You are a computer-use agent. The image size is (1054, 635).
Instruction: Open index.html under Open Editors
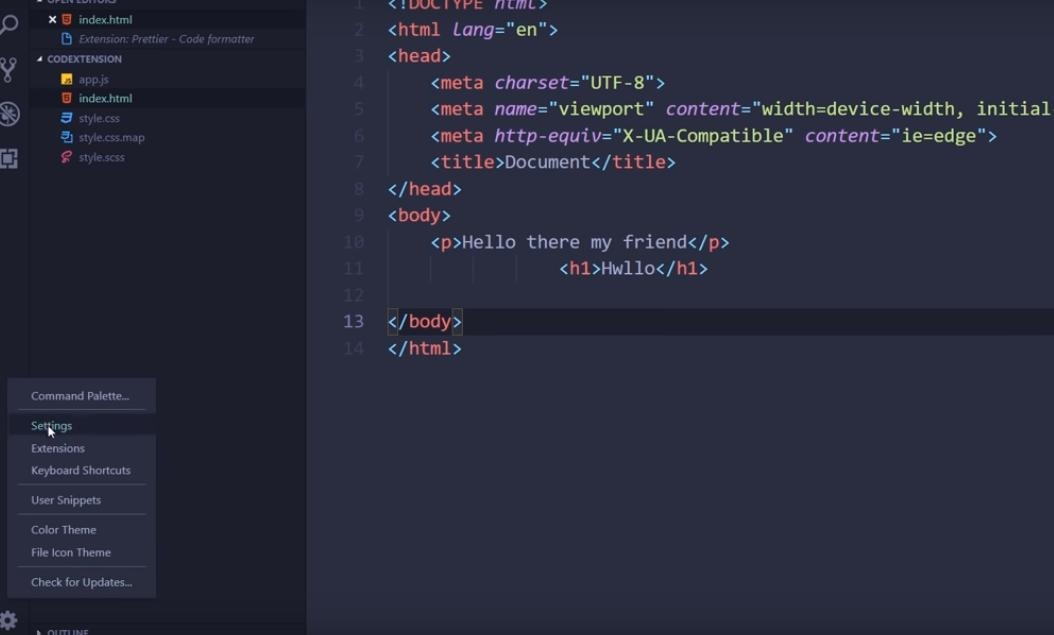coord(106,19)
